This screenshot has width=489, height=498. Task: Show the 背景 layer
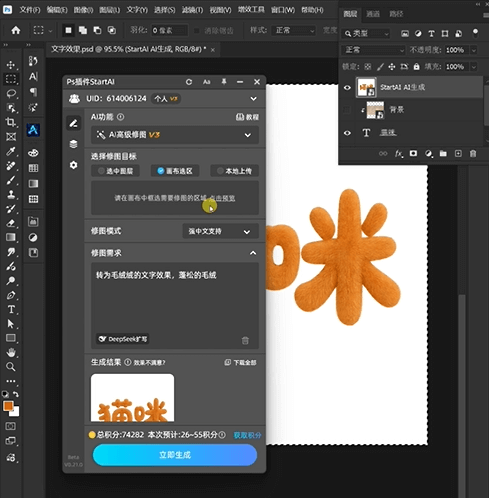pyautogui.click(x=347, y=110)
